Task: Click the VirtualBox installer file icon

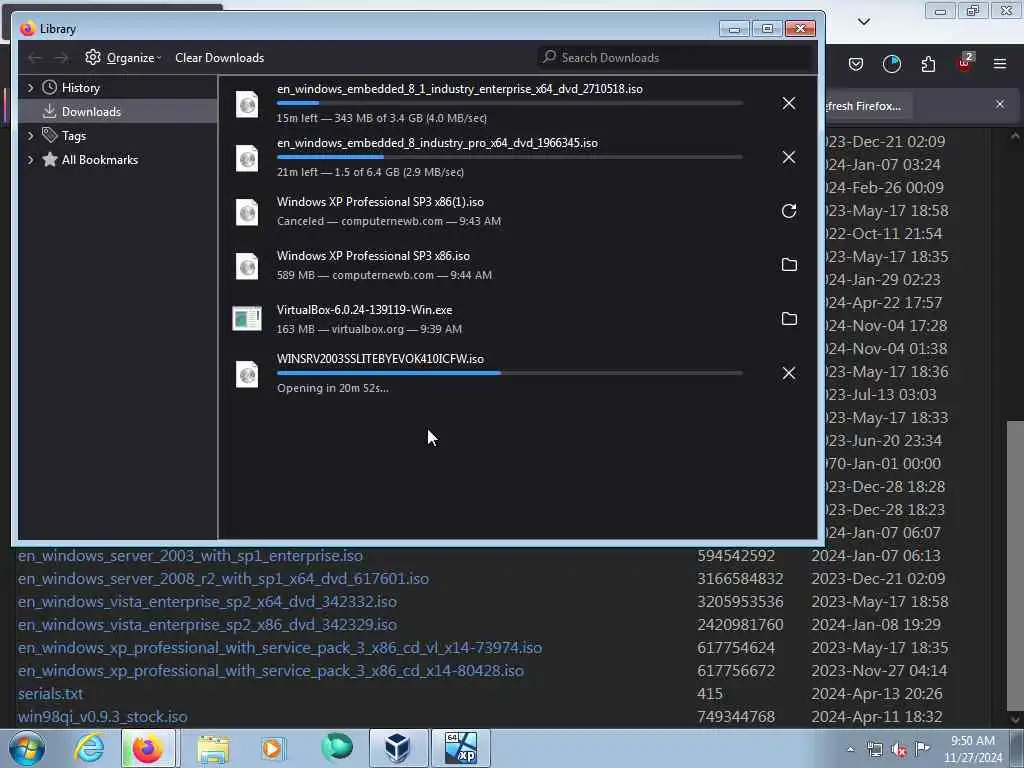Action: [x=247, y=319]
